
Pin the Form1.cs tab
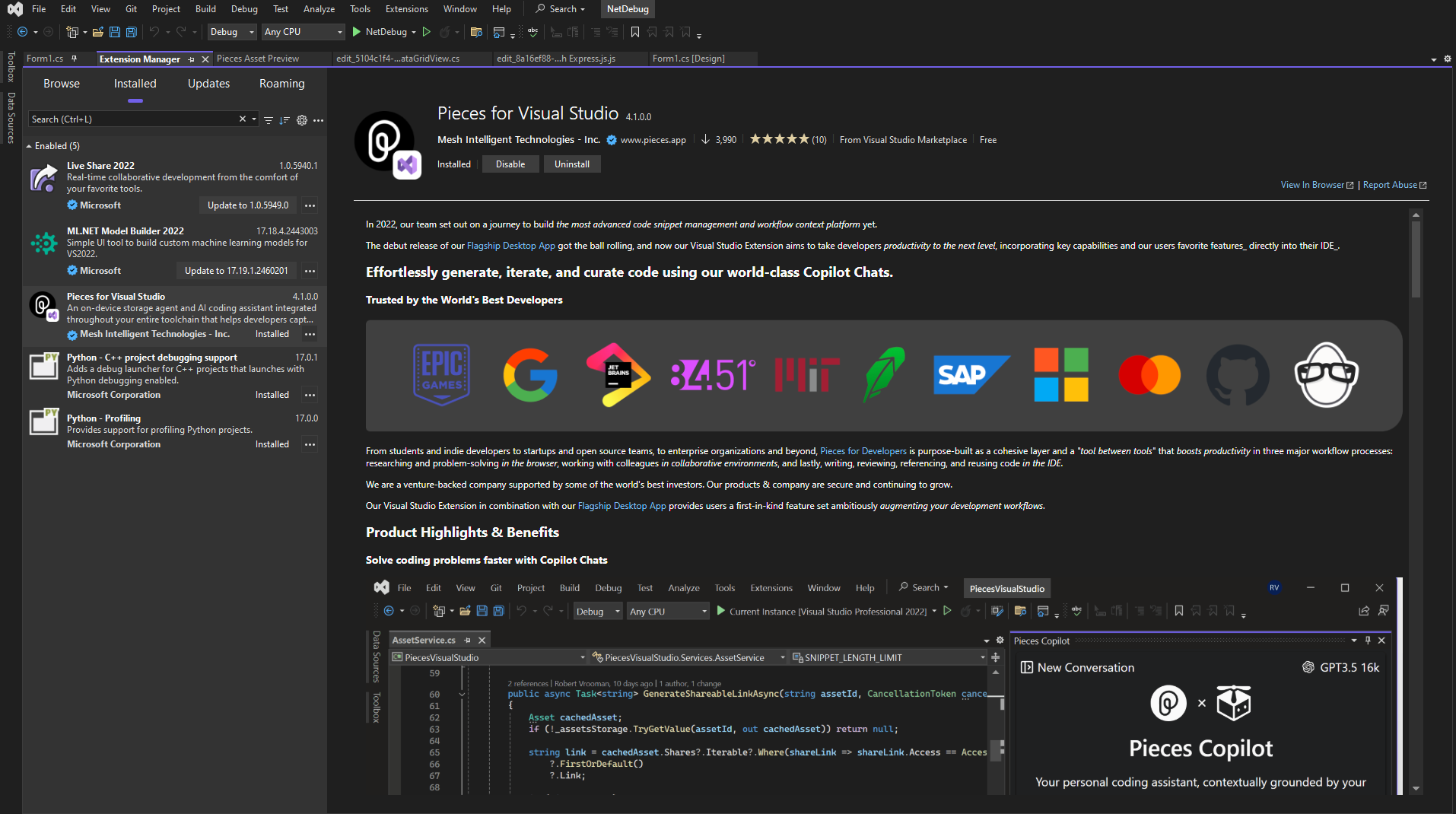click(x=74, y=59)
